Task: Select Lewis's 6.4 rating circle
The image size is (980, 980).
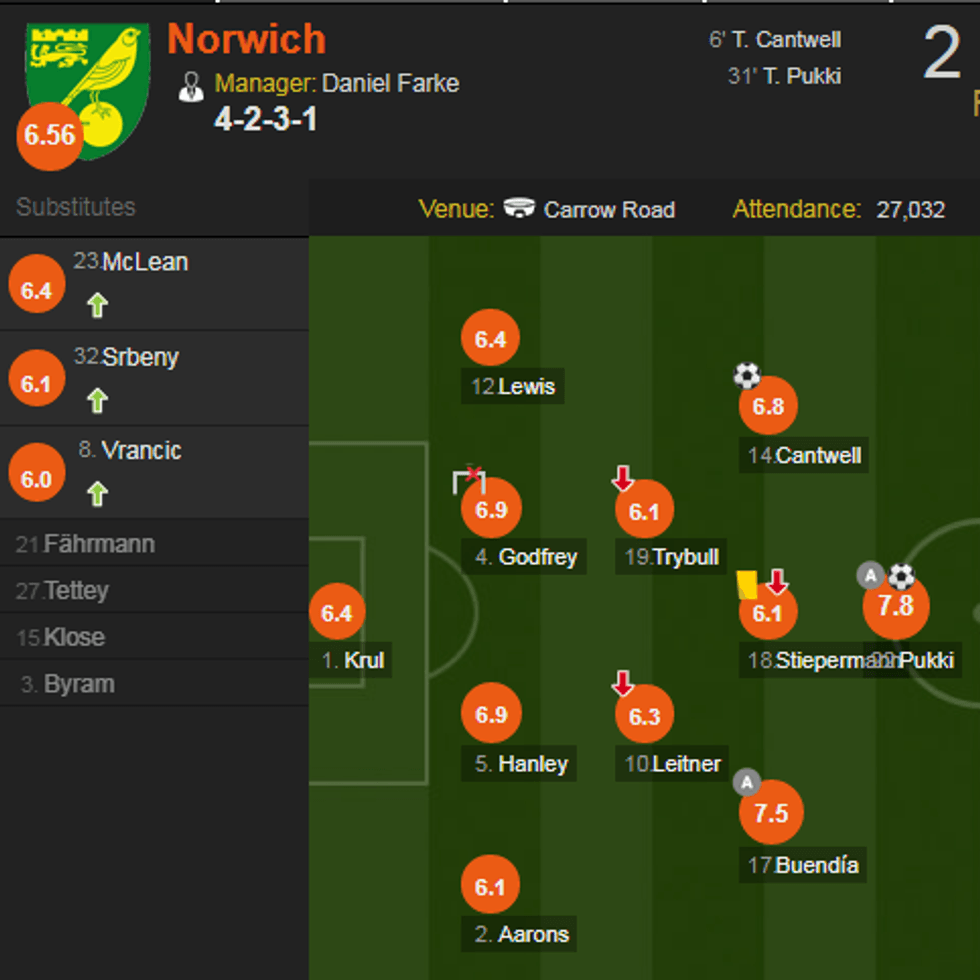Action: click(x=490, y=340)
